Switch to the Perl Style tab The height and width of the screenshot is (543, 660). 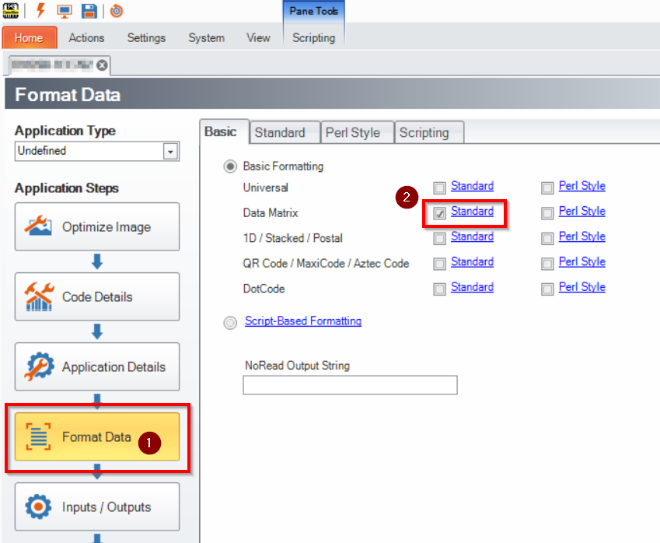[x=352, y=132]
